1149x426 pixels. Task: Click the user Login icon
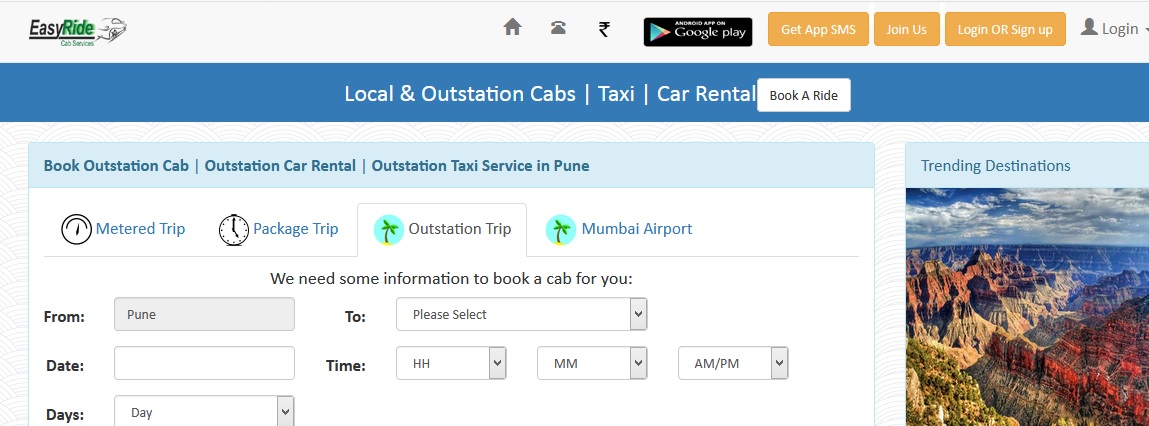coord(1089,28)
